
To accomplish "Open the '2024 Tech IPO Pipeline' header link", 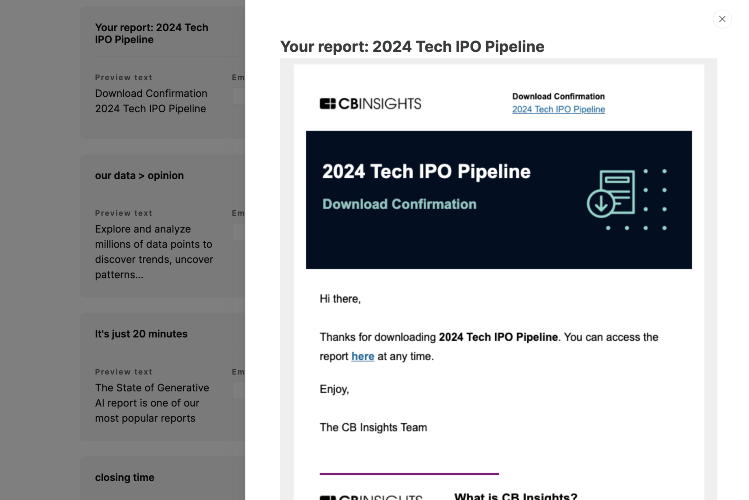I will [558, 109].
